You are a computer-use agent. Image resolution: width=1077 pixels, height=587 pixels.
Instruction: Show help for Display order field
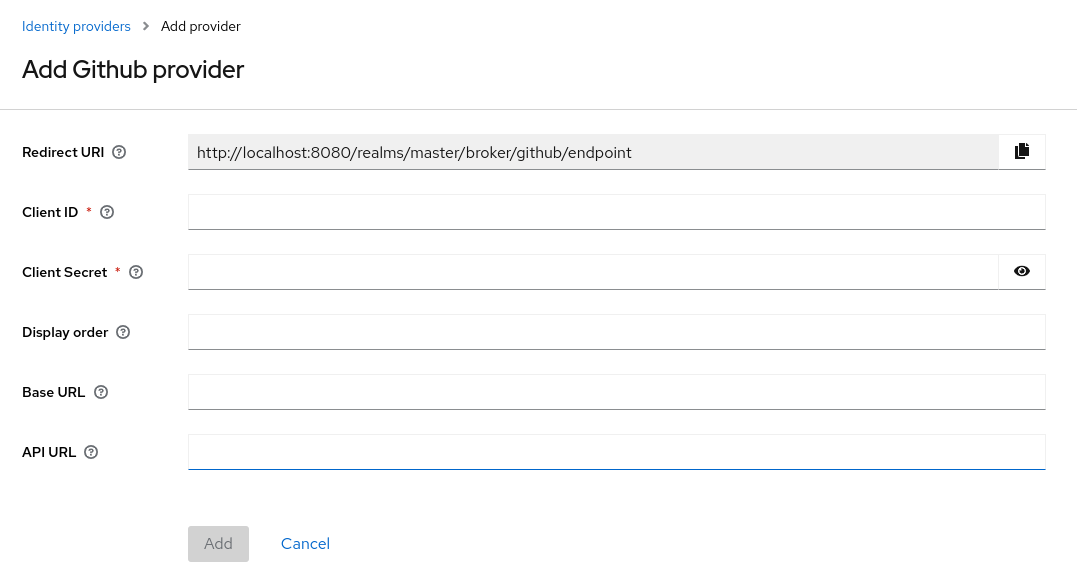pyautogui.click(x=122, y=331)
